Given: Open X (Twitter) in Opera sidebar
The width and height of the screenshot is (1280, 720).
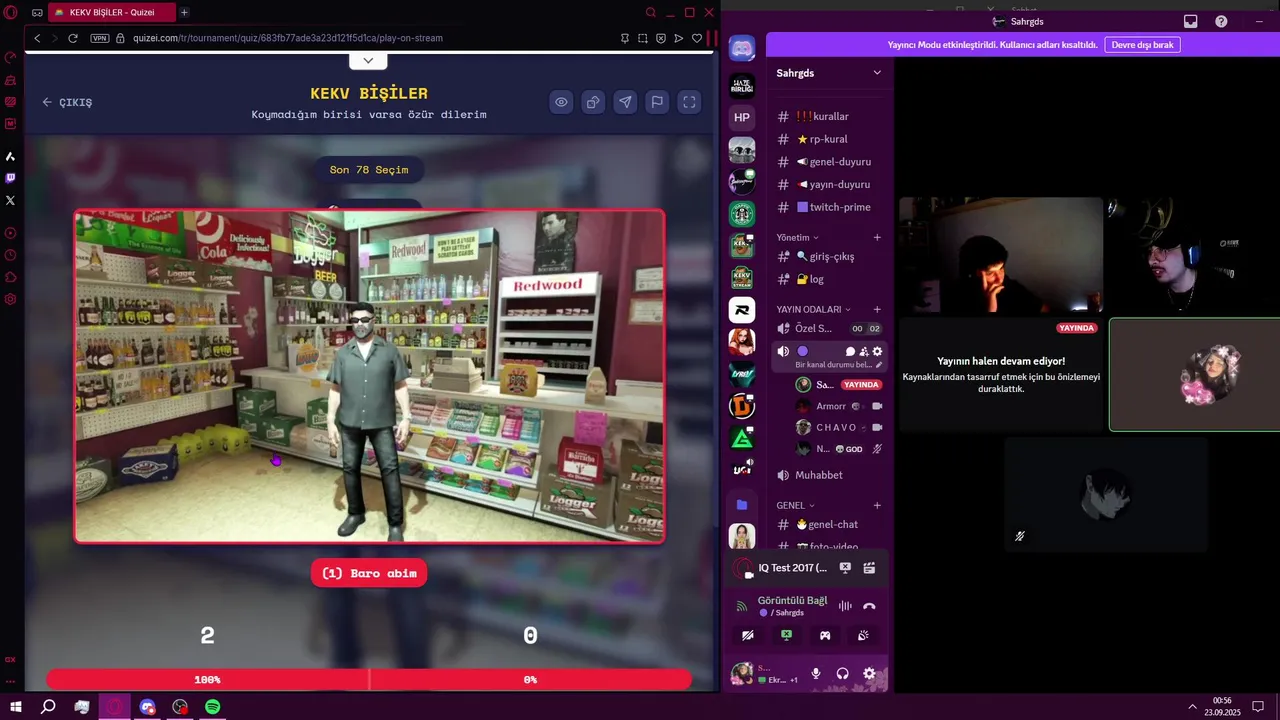Looking at the screenshot, I should 10,200.
